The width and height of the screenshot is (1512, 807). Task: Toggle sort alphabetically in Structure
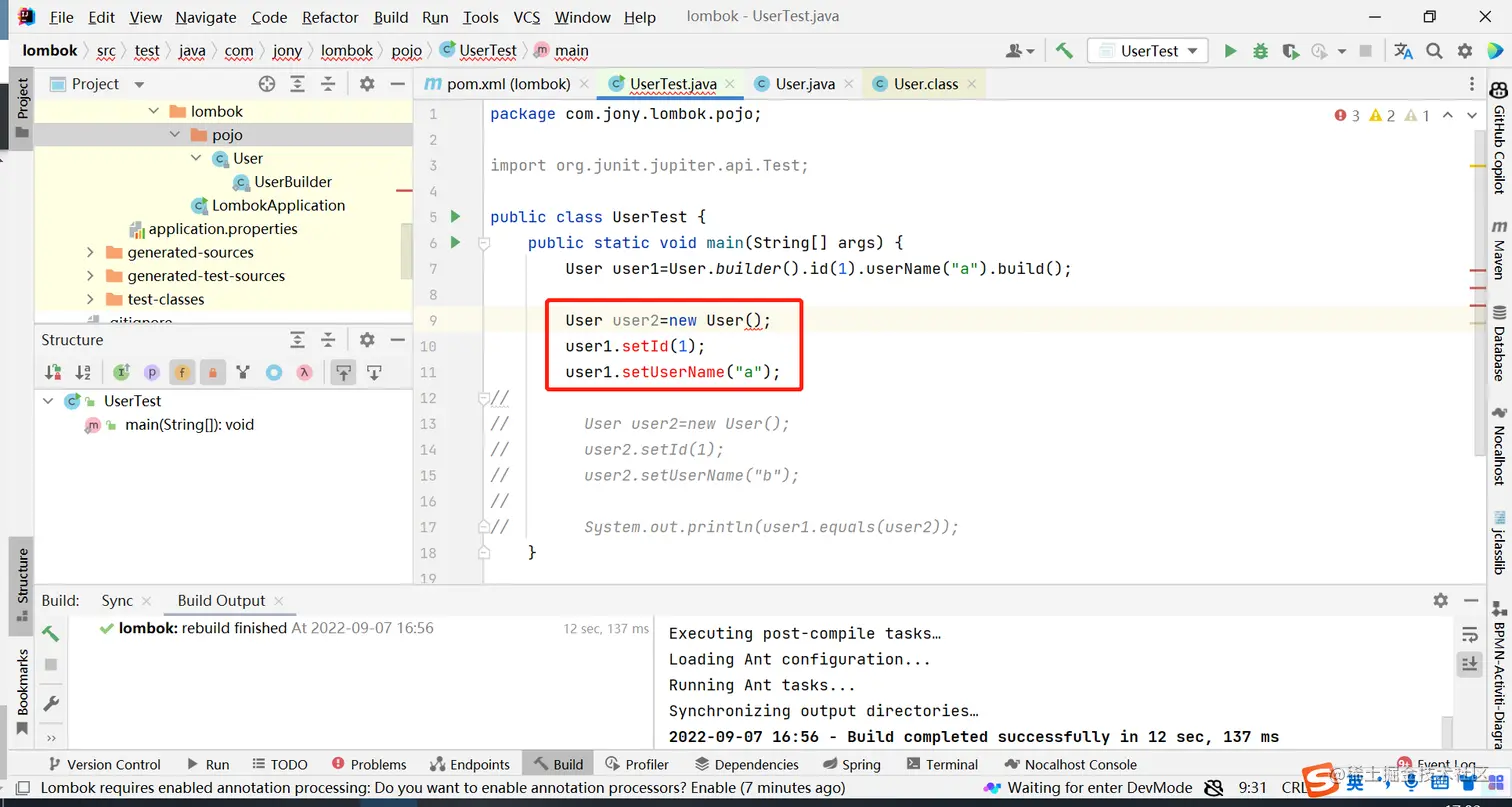[83, 373]
